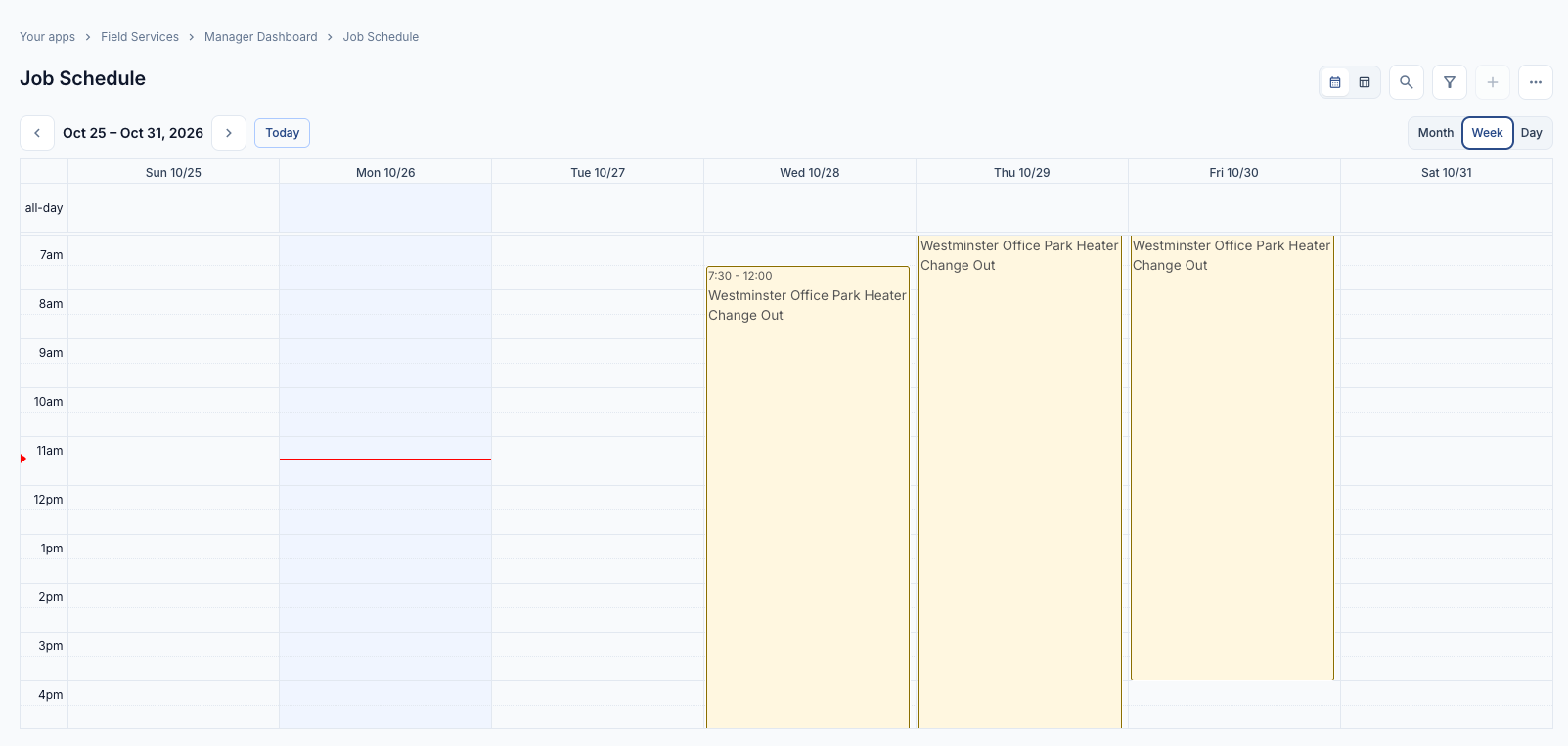Go to previous week arrow

pos(37,133)
